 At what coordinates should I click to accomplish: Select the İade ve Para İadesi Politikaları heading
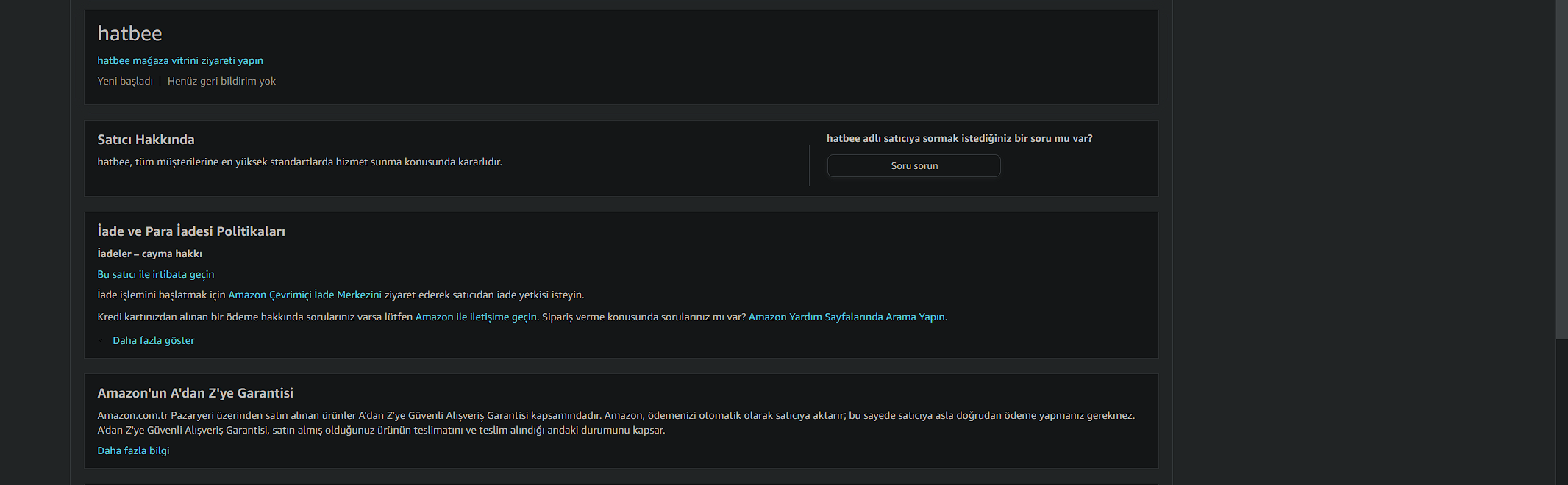tap(191, 231)
